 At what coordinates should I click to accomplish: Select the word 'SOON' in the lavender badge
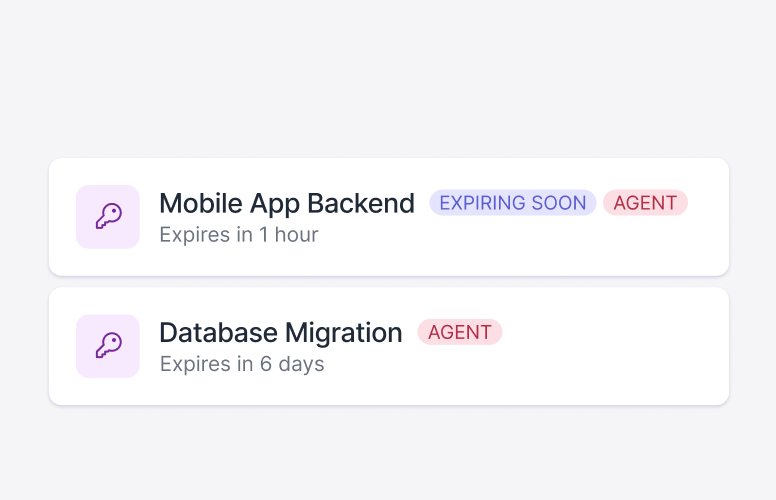pyautogui.click(x=559, y=203)
